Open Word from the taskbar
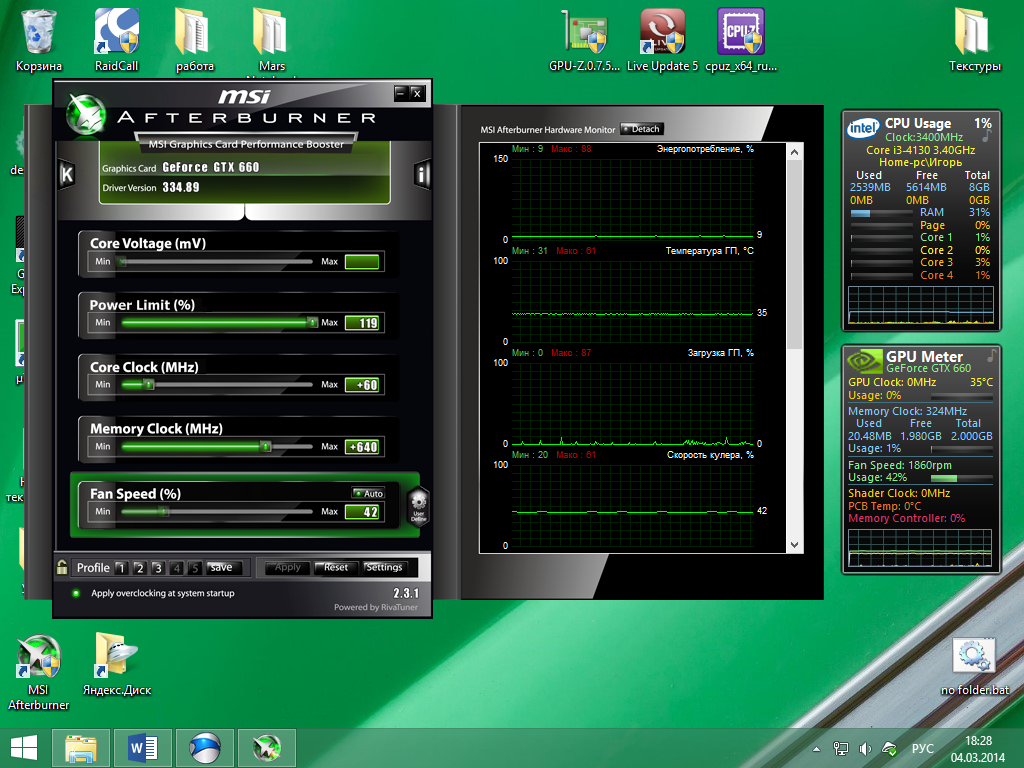 (x=143, y=748)
